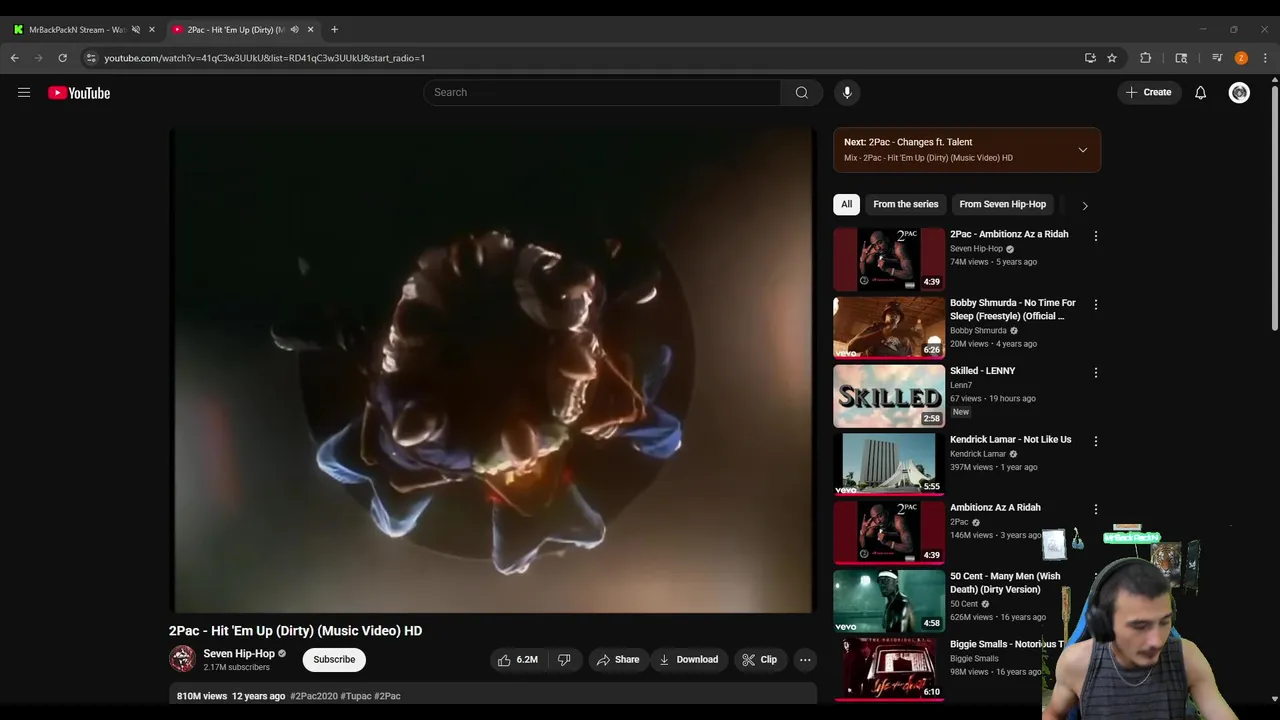Viewport: 1280px width, 720px height.
Task: Open Biggie Smalls 6:10 video thumbnail
Action: click(x=889, y=669)
